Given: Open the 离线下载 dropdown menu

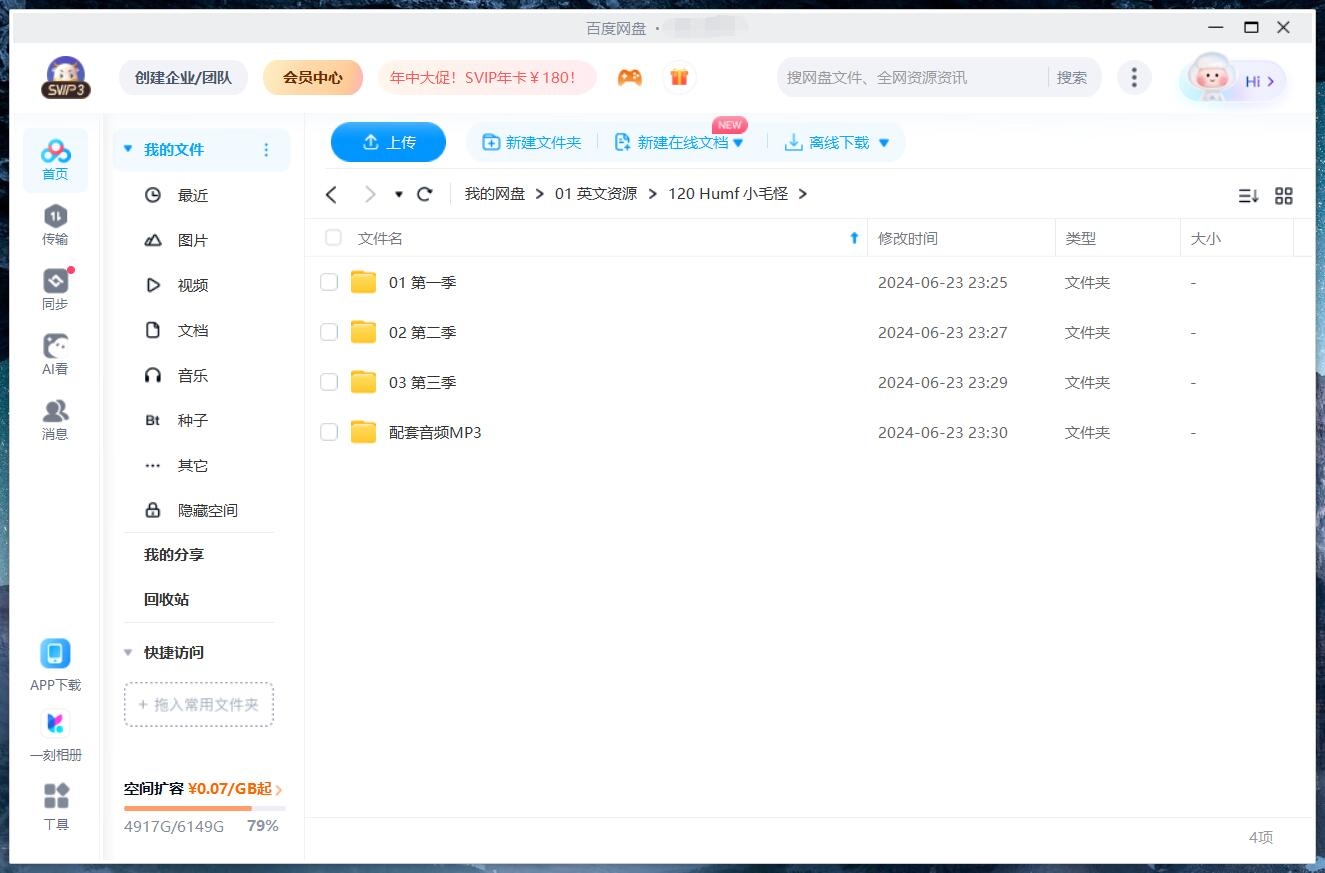Looking at the screenshot, I should click(883, 142).
